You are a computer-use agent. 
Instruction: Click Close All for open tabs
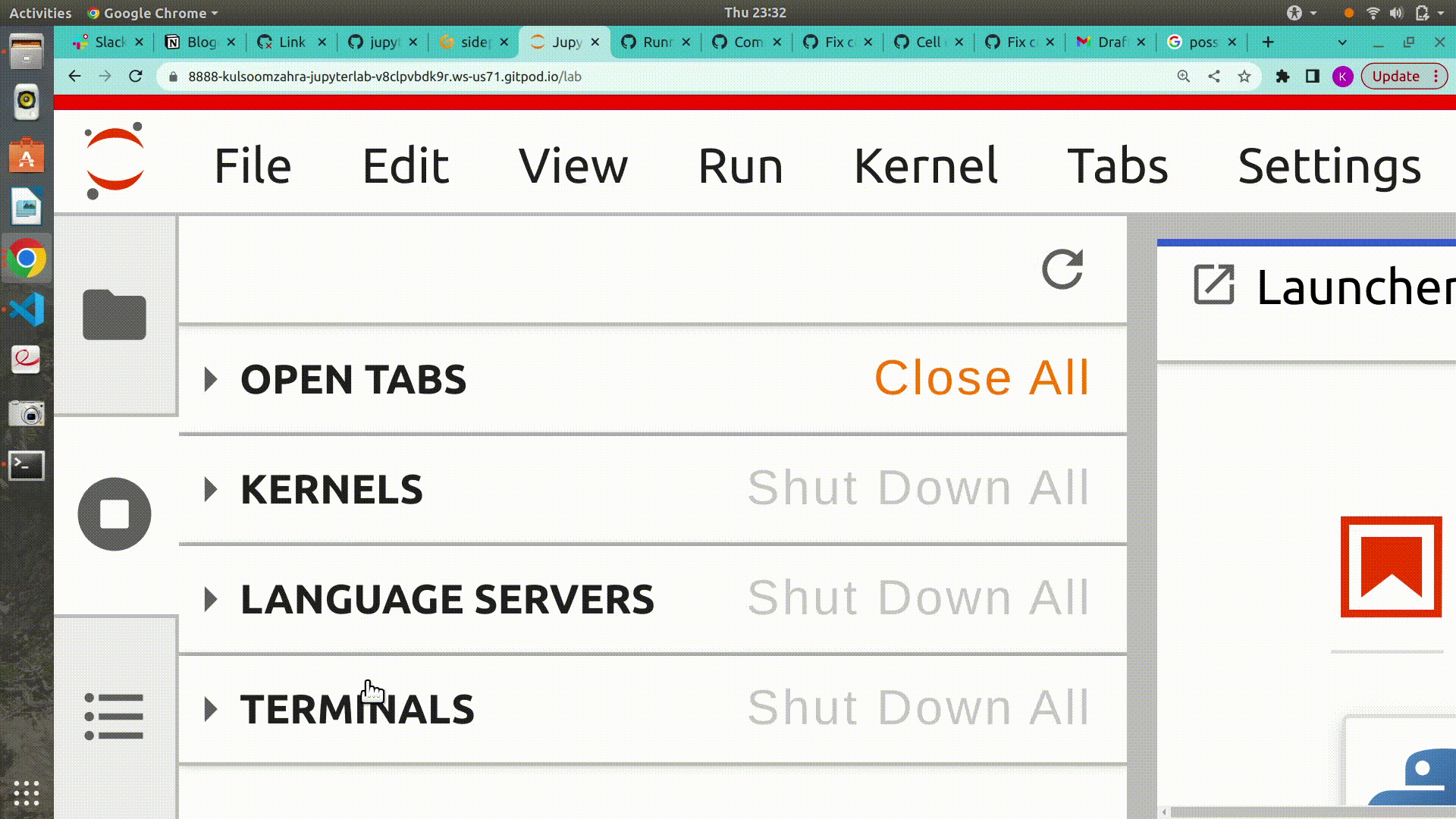pyautogui.click(x=981, y=378)
